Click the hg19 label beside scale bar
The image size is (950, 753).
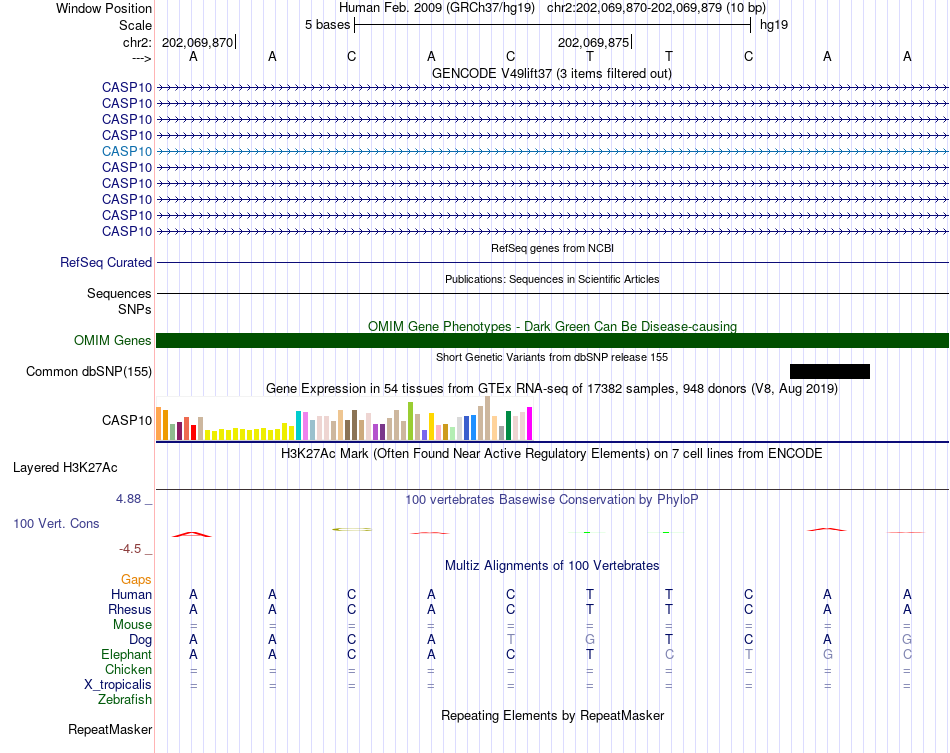click(774, 25)
